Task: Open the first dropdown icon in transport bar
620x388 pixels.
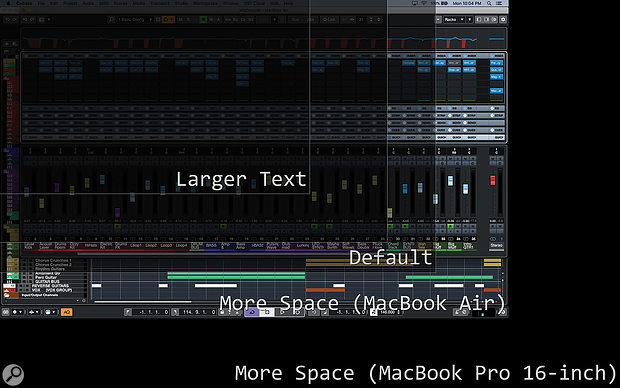Action: pos(17,312)
